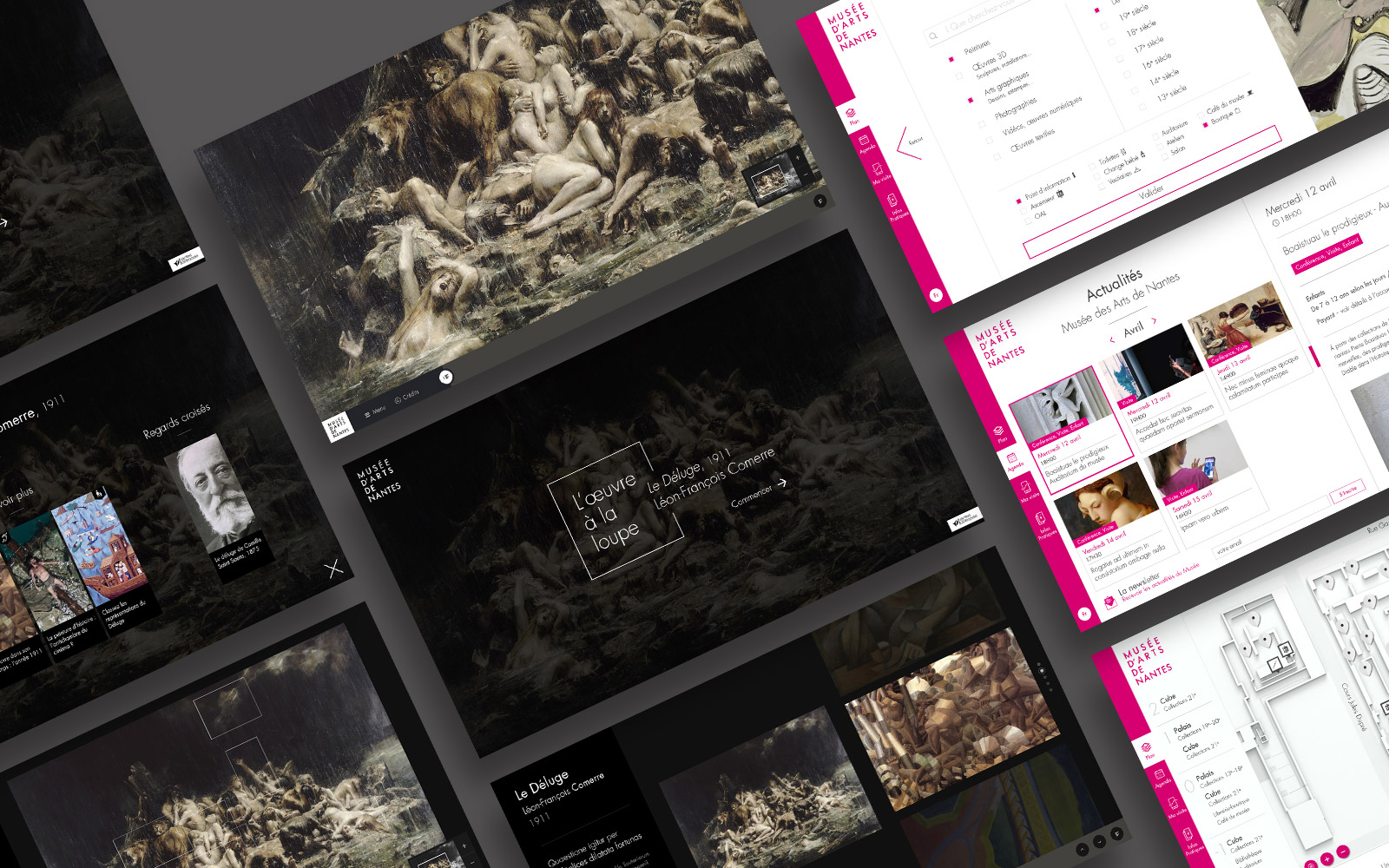The image size is (1389, 868).
Task: Check the 19e siècle checkbox
Action: (x=1105, y=26)
